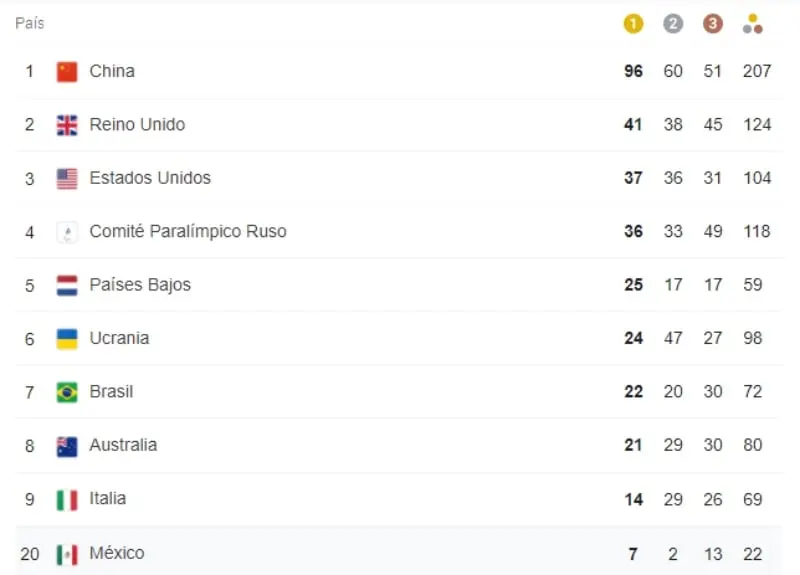Open the Países Bajos country link
Image resolution: width=800 pixels, height=575 pixels.
coord(140,285)
